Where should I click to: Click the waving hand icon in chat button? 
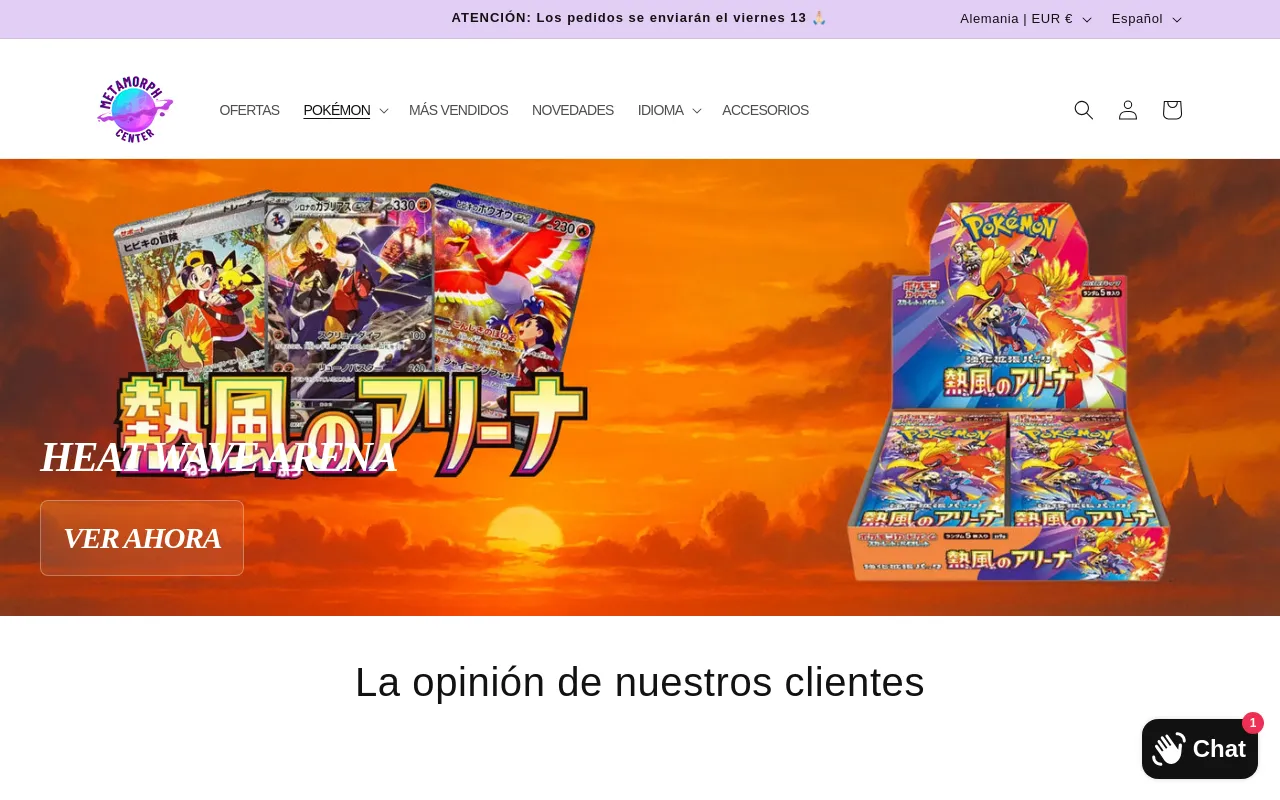click(x=1167, y=748)
